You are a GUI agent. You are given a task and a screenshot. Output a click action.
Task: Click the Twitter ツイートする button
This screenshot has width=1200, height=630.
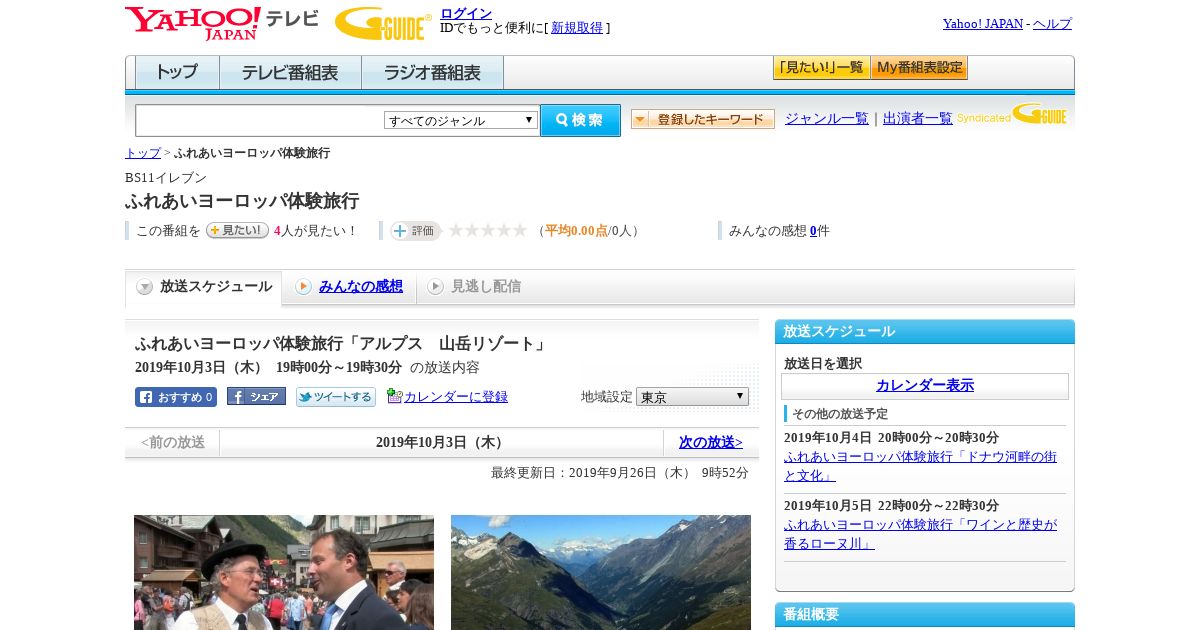click(336, 397)
